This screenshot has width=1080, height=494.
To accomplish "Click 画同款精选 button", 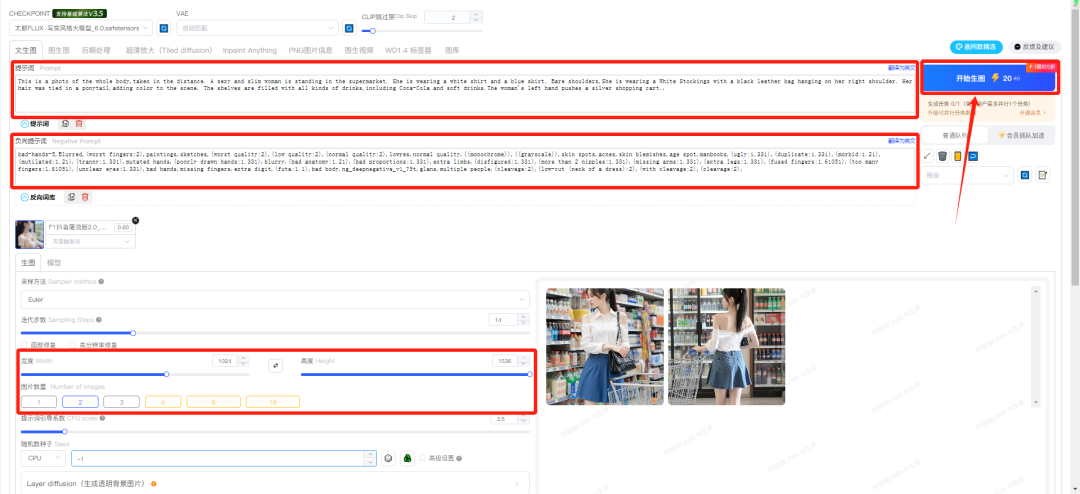I will [x=975, y=47].
